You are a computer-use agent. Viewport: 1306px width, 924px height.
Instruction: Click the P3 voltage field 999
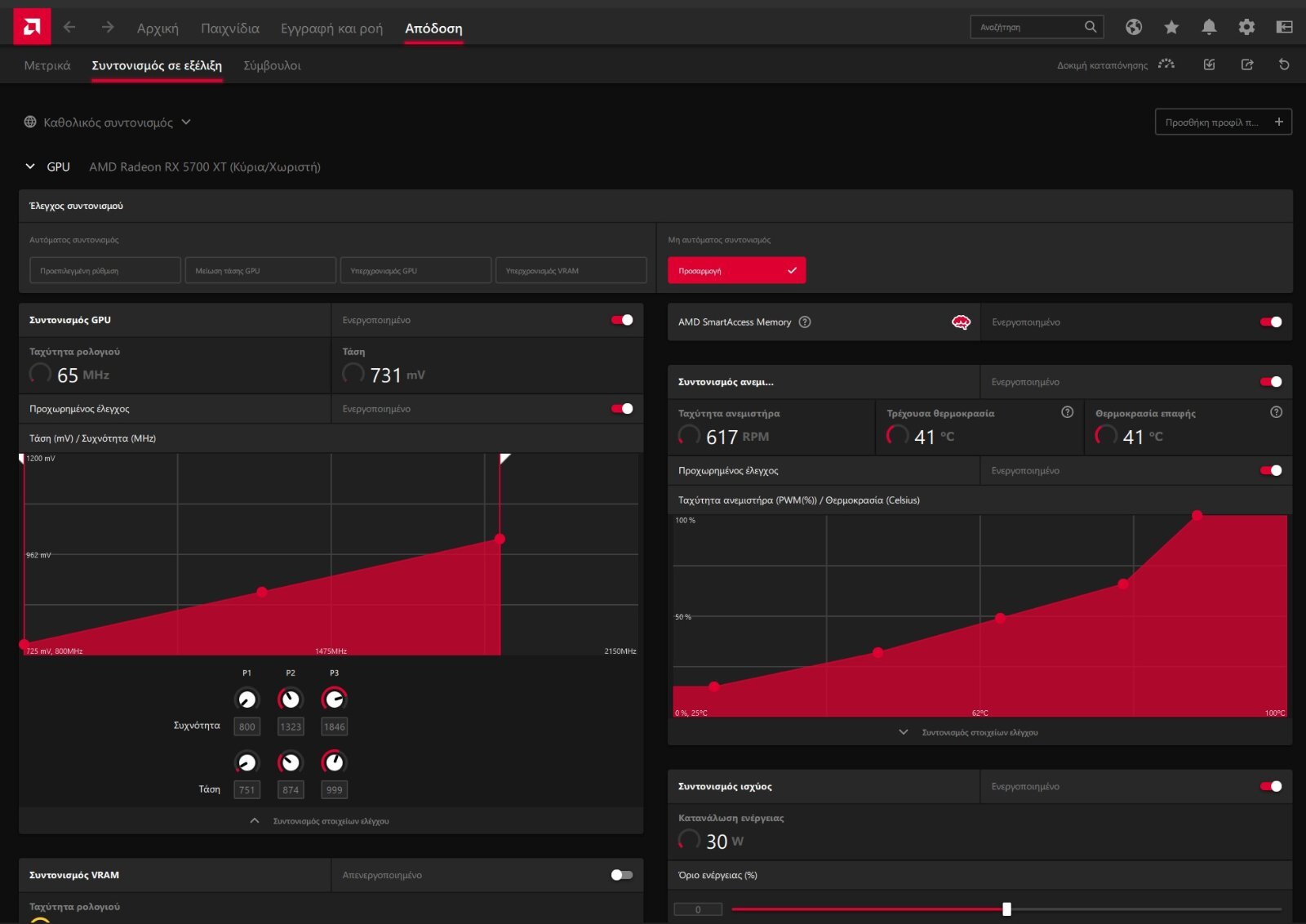334,789
